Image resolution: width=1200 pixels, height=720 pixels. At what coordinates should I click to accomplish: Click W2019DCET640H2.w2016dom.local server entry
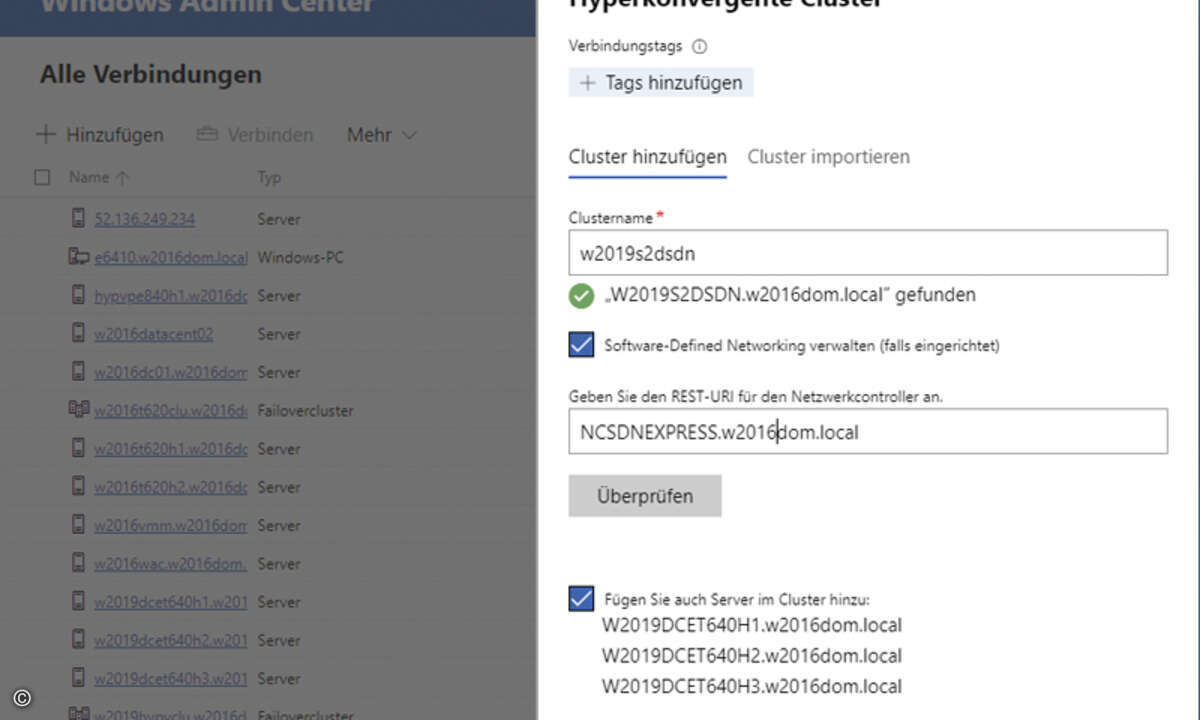click(752, 656)
